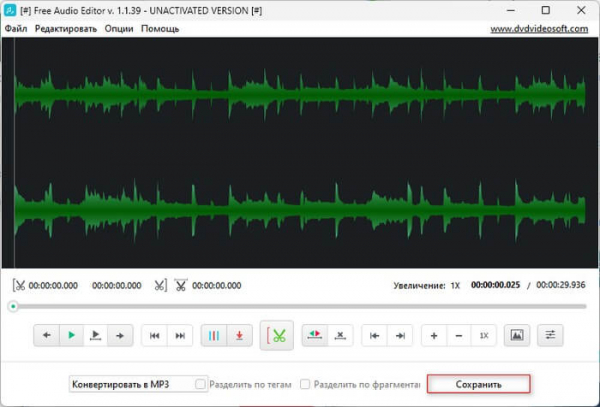The width and height of the screenshot is (600, 407).
Task: Enable the Разделить по фрагментам checkbox
Action: 305,384
